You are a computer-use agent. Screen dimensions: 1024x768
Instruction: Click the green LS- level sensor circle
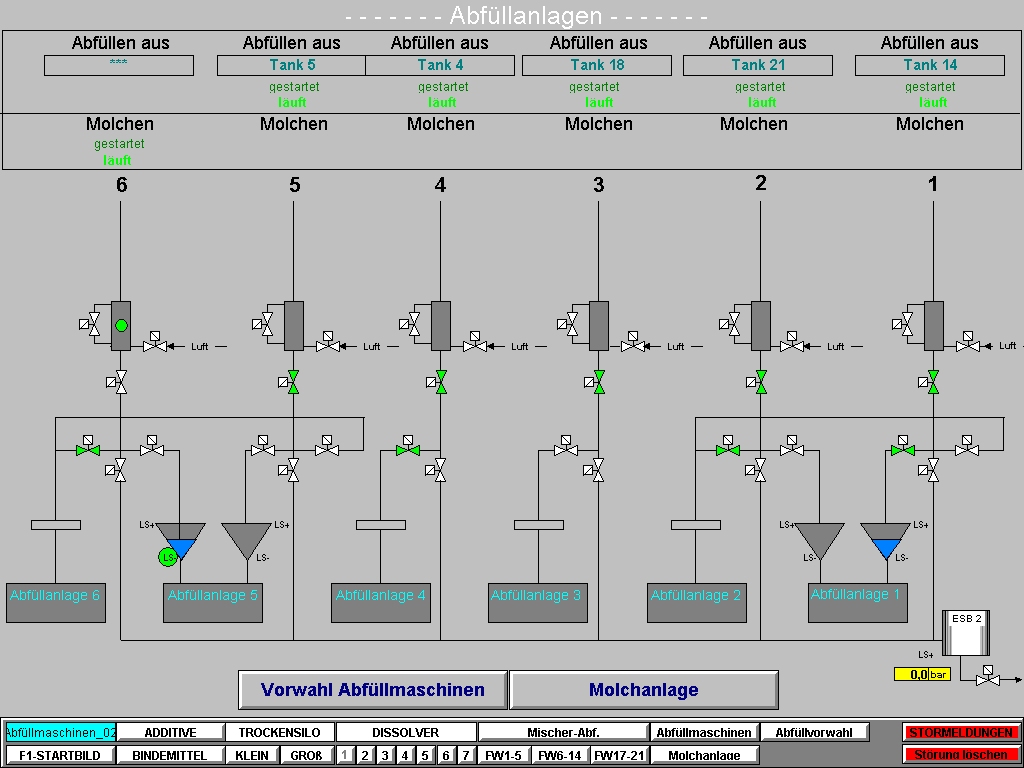[x=167, y=556]
